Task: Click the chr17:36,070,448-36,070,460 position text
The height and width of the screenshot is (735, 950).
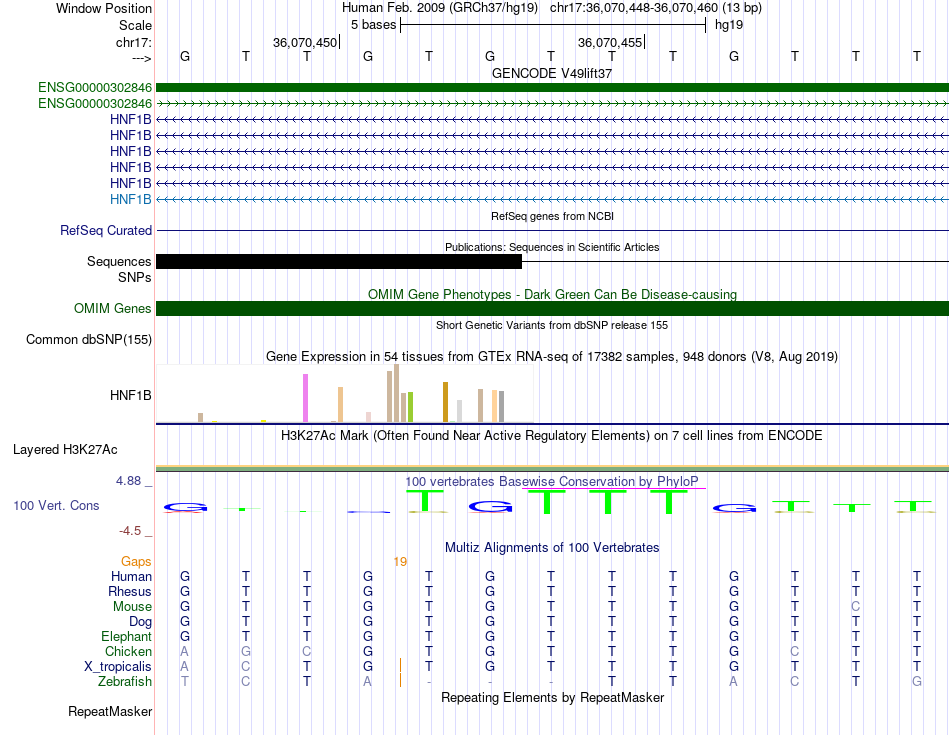Action: click(x=656, y=8)
